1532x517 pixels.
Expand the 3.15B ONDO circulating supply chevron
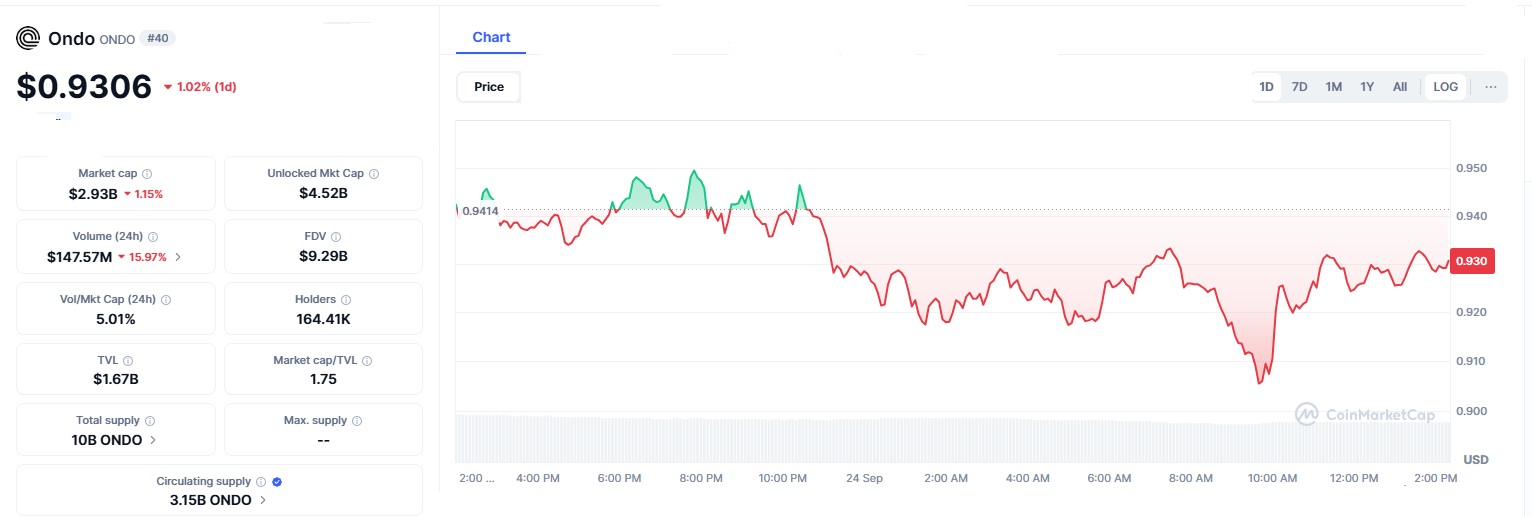[263, 500]
